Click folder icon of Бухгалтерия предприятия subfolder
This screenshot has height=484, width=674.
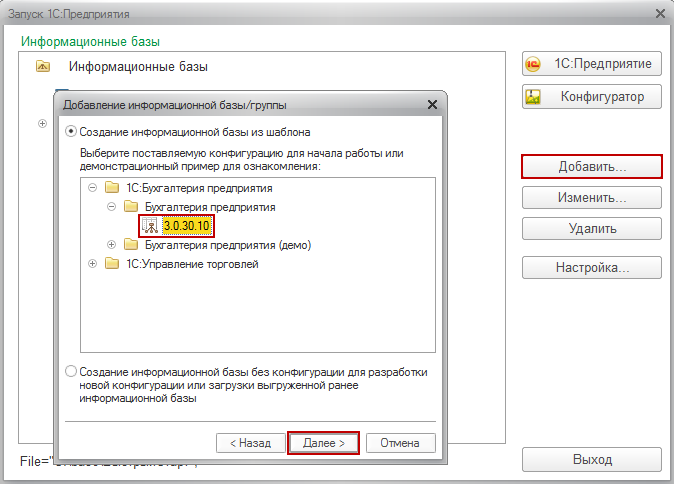(131, 207)
